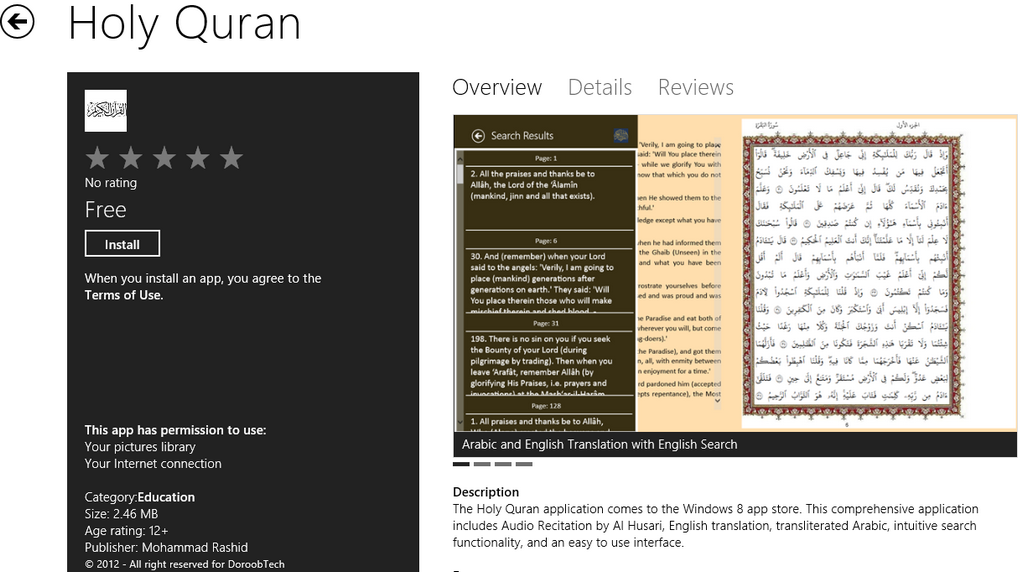Select the fourth rating star
Viewport: 1023px width, 572px height.
pos(198,158)
